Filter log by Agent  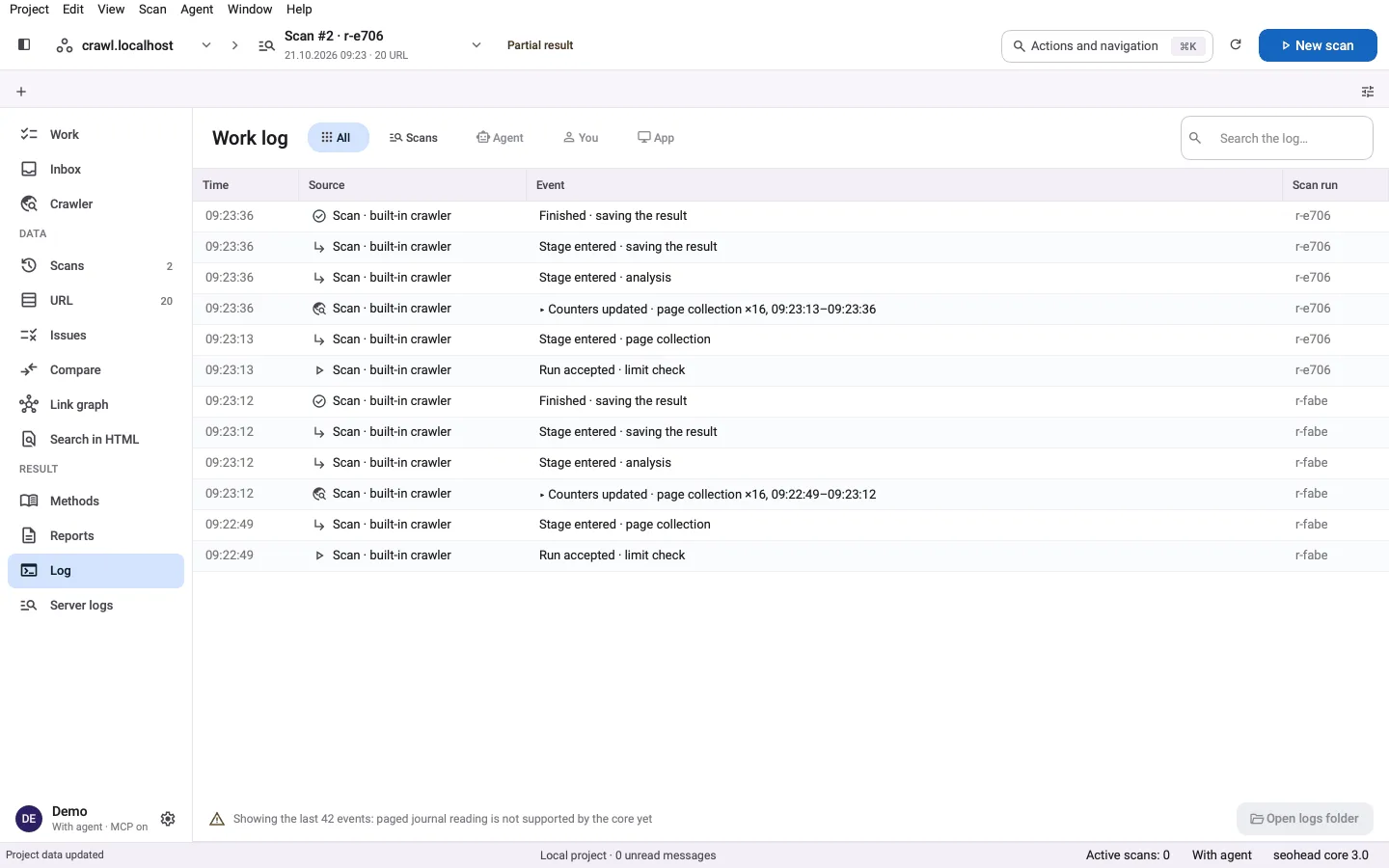click(x=500, y=138)
